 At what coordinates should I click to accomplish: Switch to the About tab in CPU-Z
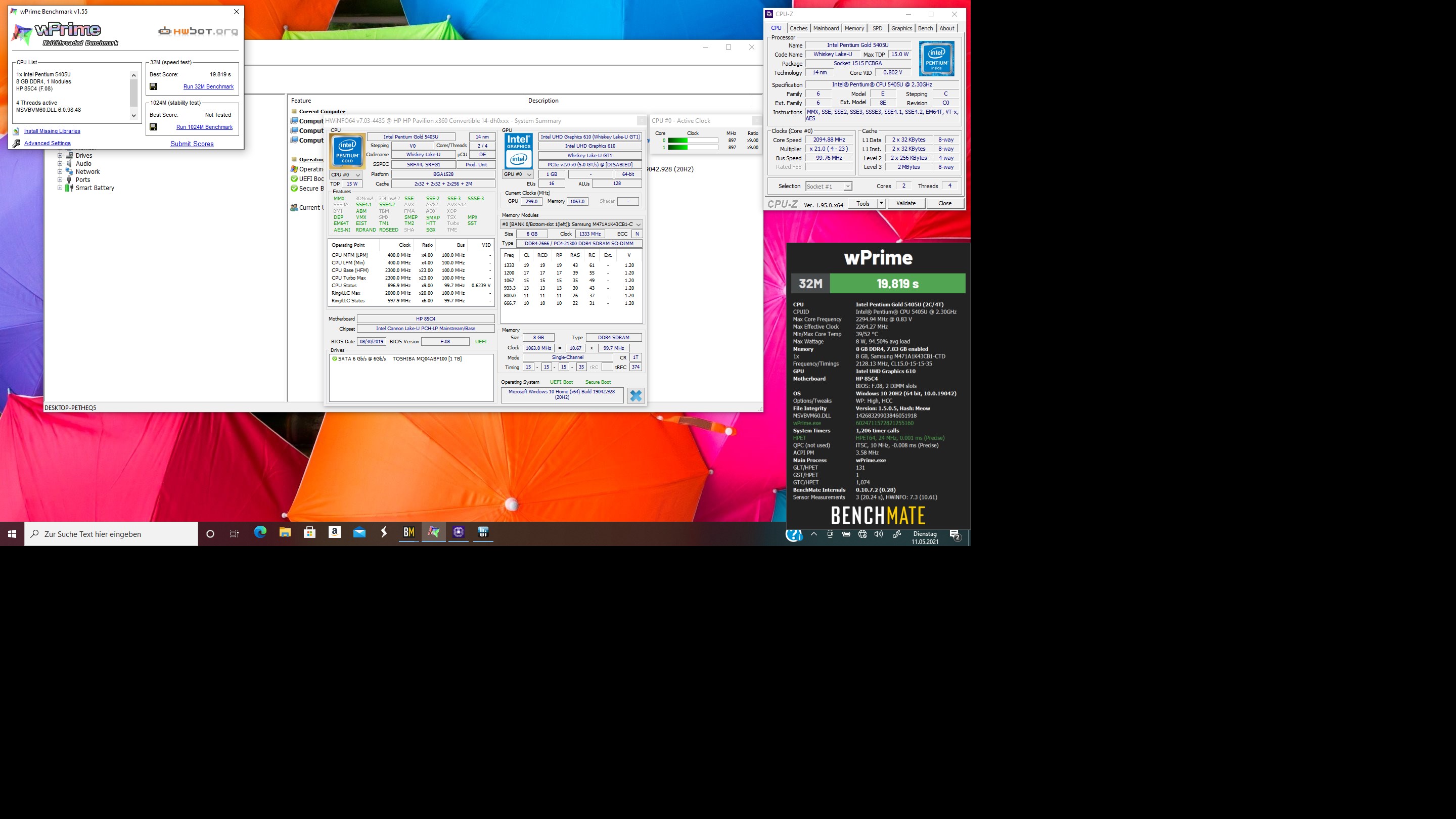(x=947, y=28)
